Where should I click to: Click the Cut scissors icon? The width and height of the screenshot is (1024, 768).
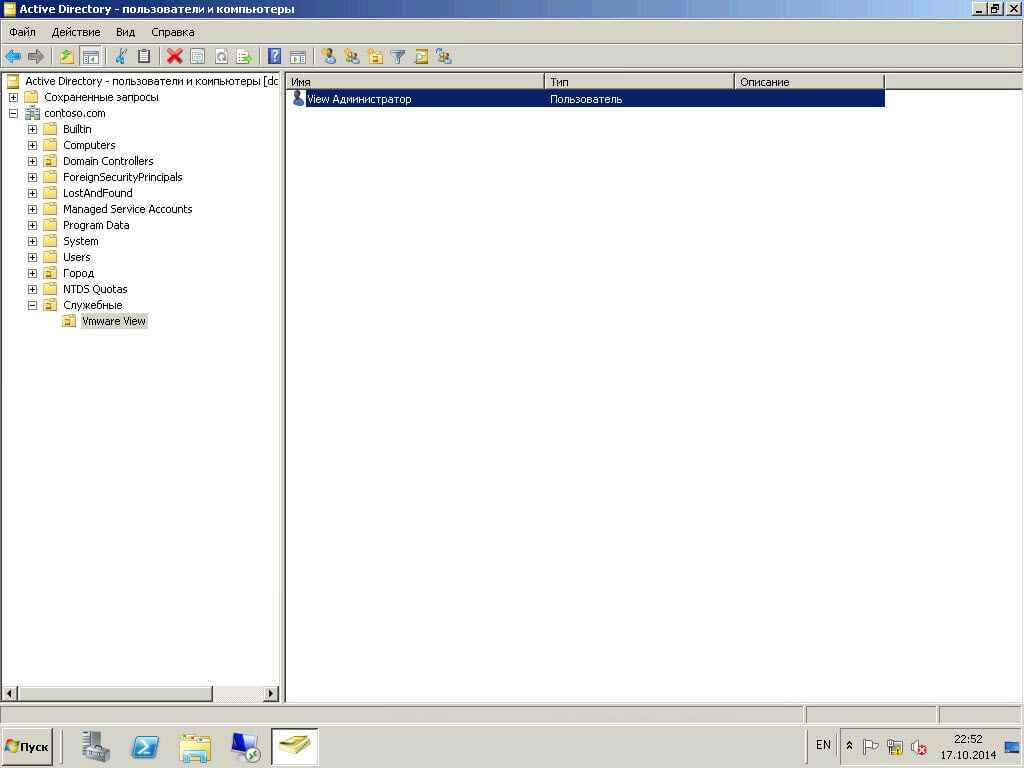[x=121, y=57]
